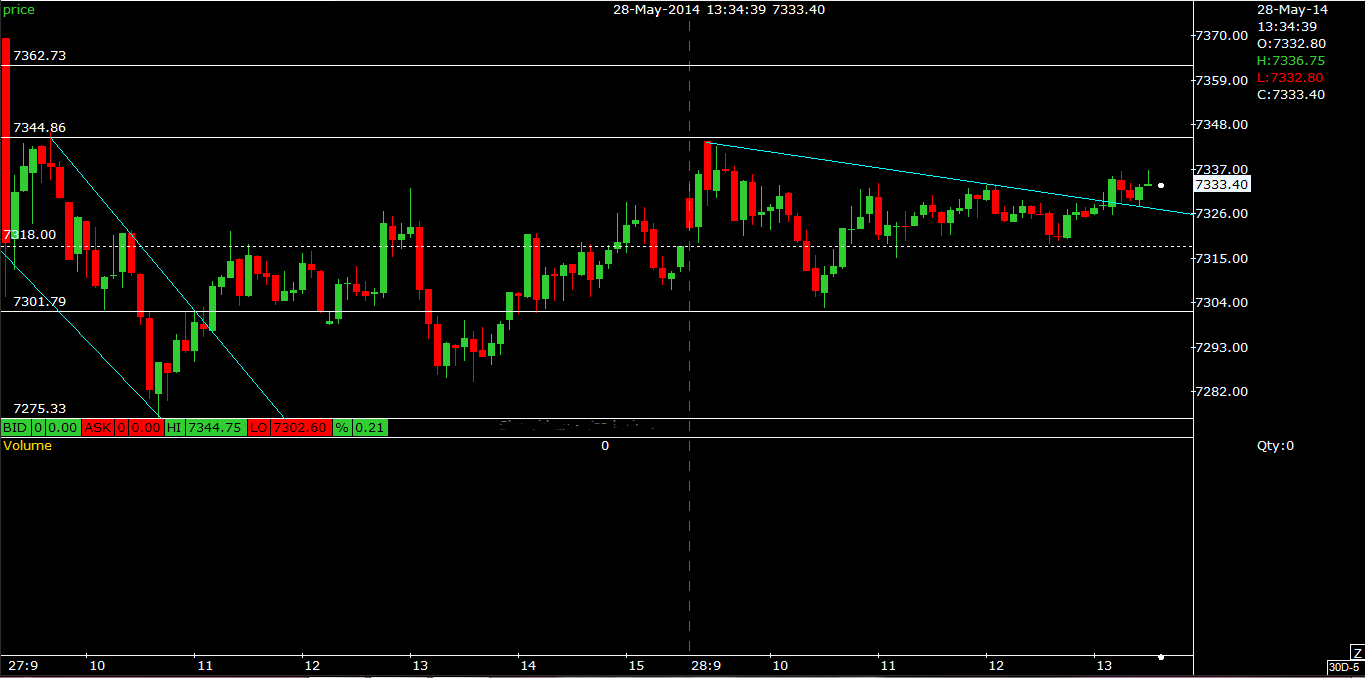Click the % 0.21 change indicator

point(360,427)
